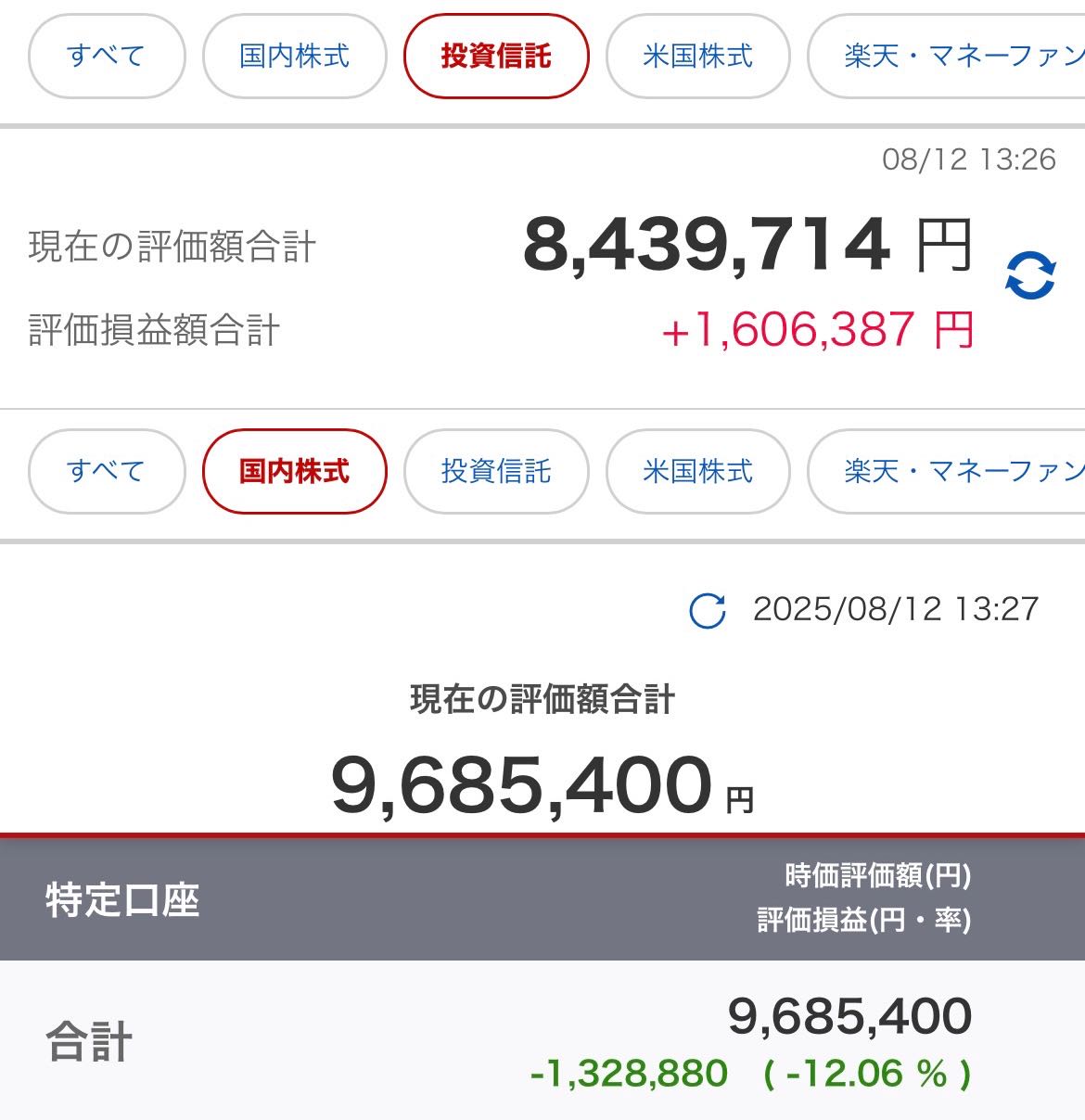Tap the red +1,606,387 円 profit amount
Screen dimensions: 1085x1120
(816, 330)
